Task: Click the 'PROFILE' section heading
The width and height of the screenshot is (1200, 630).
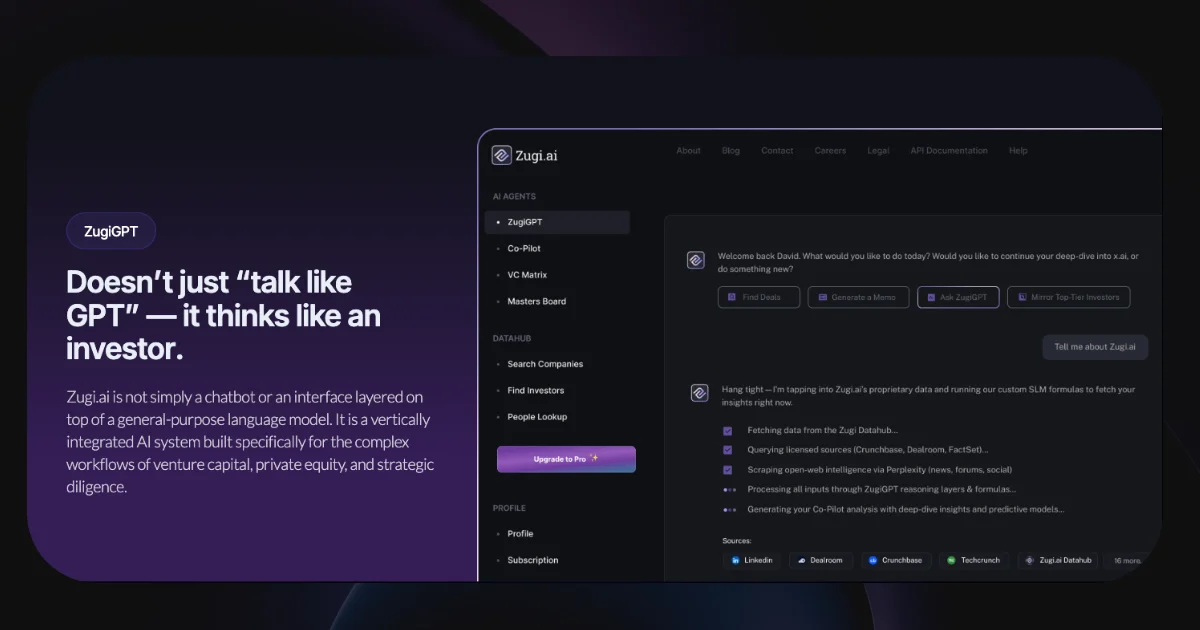Action: point(509,508)
